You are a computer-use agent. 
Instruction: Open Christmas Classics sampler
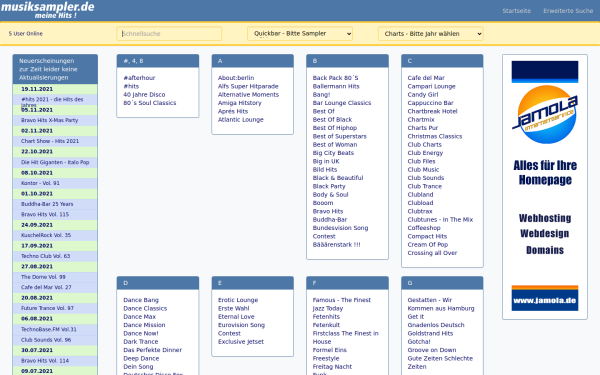coord(435,136)
